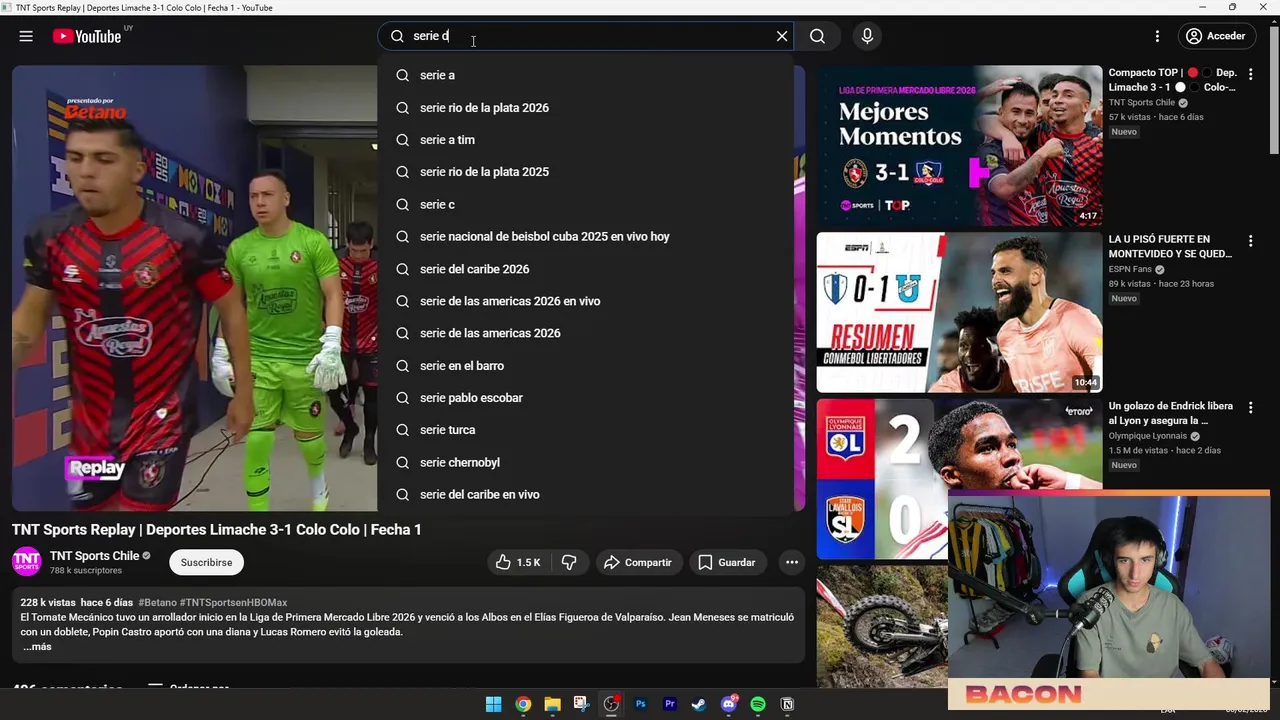Image resolution: width=1280 pixels, height=720 pixels.
Task: Open 'Mejores Momentos 3-1' thumbnail
Action: (959, 146)
